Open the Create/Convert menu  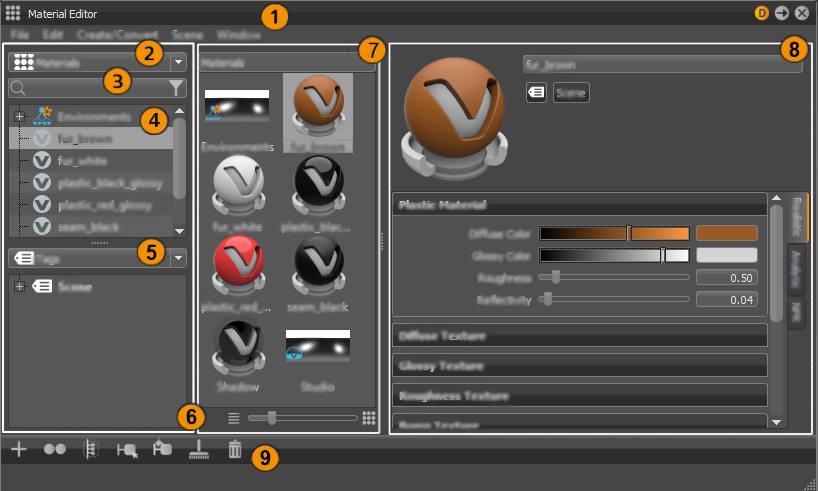coord(118,34)
